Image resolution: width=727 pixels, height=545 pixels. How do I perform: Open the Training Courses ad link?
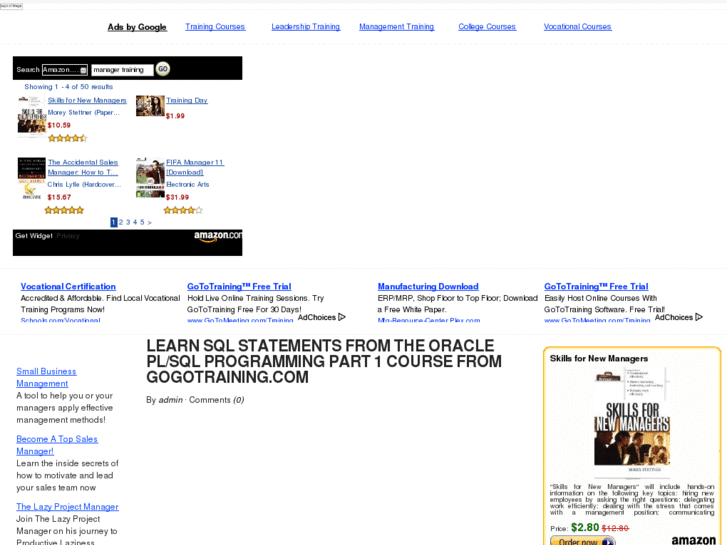coord(215,27)
